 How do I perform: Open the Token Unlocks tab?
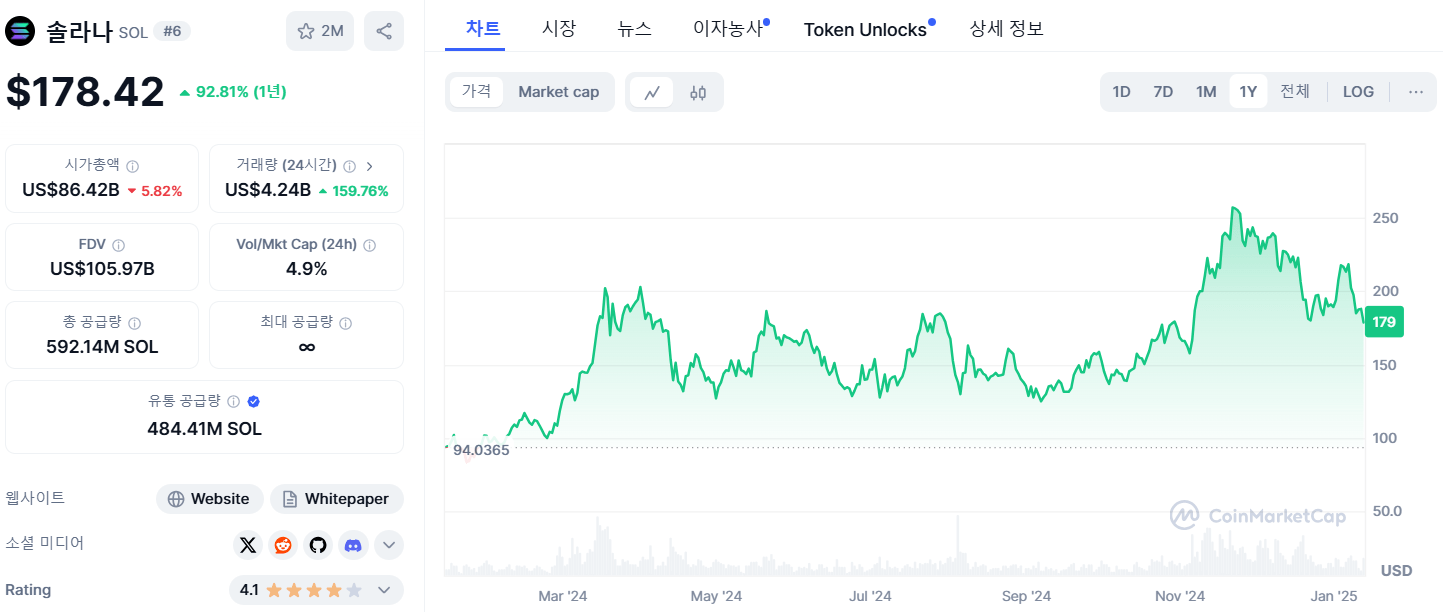tap(864, 29)
